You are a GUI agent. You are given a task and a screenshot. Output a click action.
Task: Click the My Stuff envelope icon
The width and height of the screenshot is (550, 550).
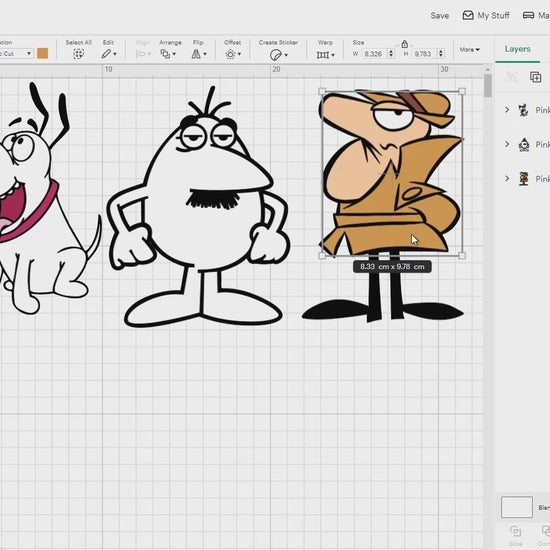[468, 15]
